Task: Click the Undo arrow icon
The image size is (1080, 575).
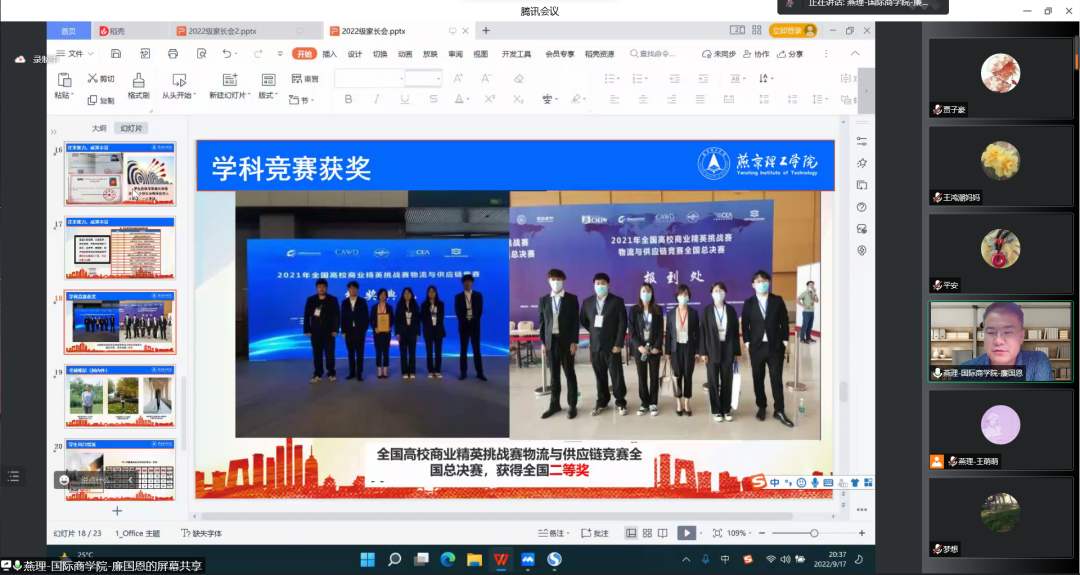Action: [226, 53]
